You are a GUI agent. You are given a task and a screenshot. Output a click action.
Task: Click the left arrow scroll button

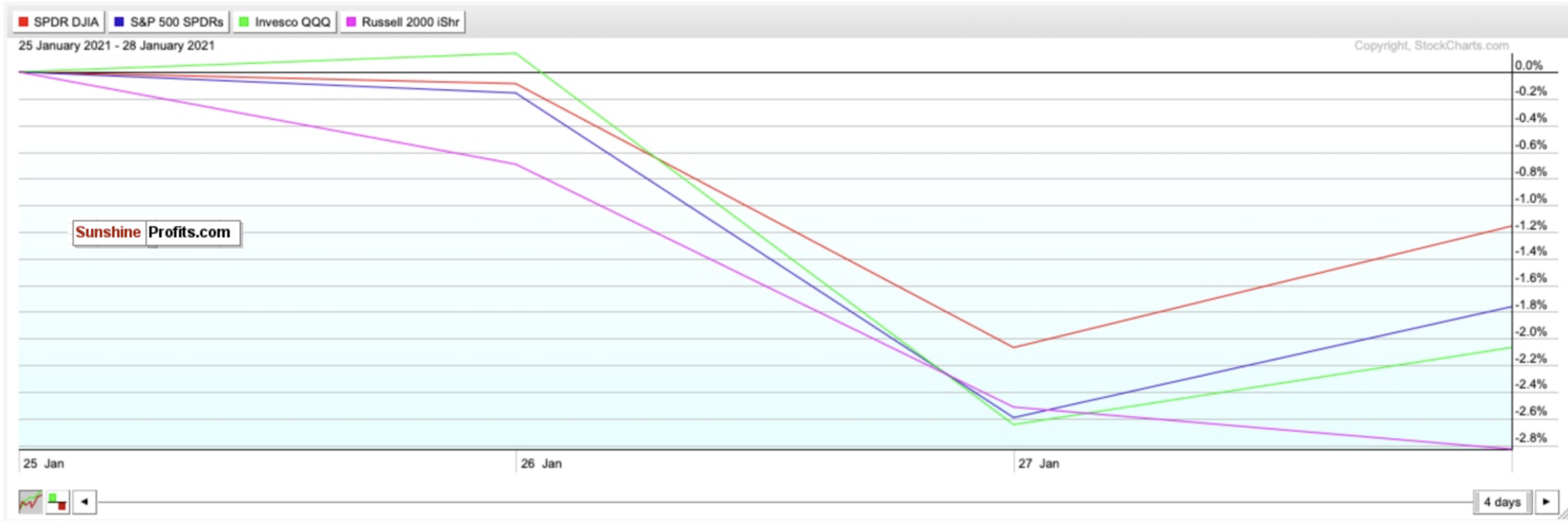(x=85, y=502)
